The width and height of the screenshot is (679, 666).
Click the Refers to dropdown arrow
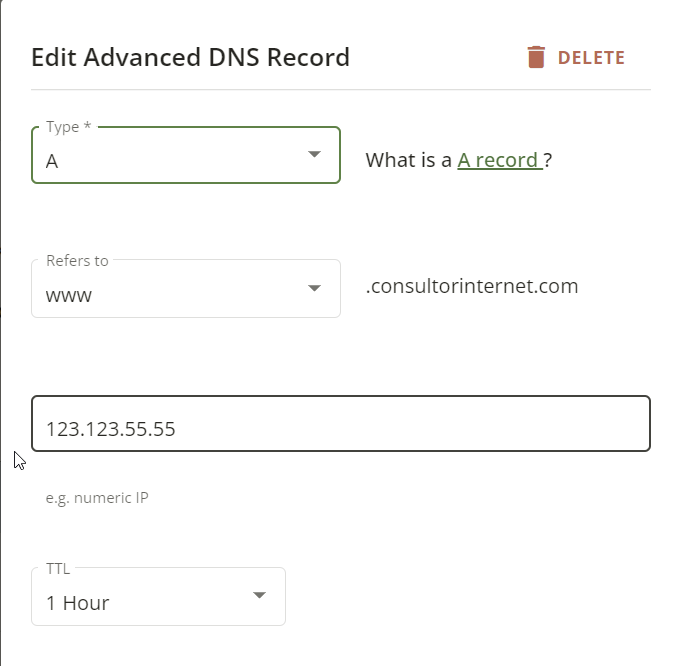(314, 288)
